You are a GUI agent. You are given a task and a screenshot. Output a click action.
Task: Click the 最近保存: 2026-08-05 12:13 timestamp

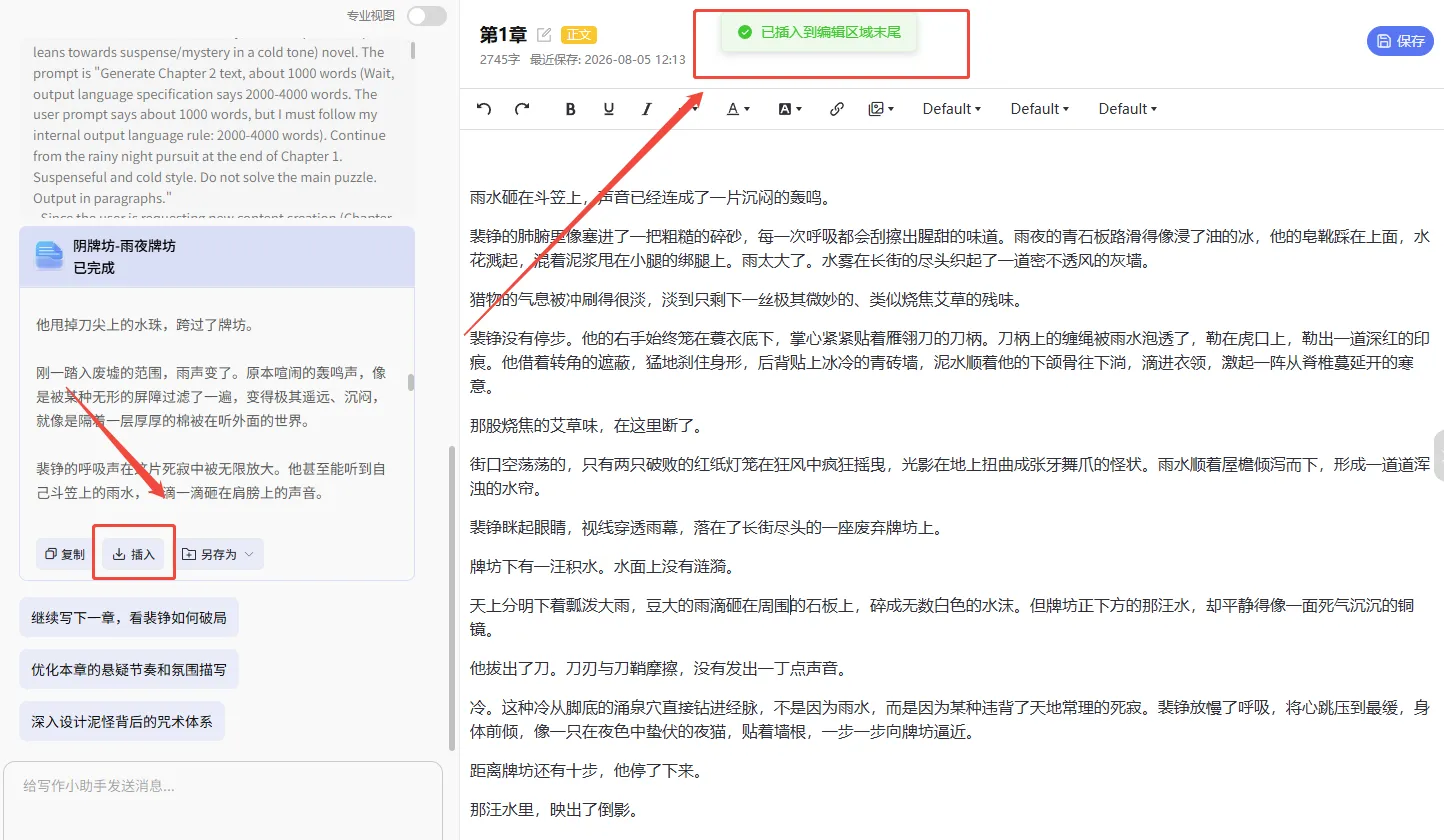click(x=608, y=59)
